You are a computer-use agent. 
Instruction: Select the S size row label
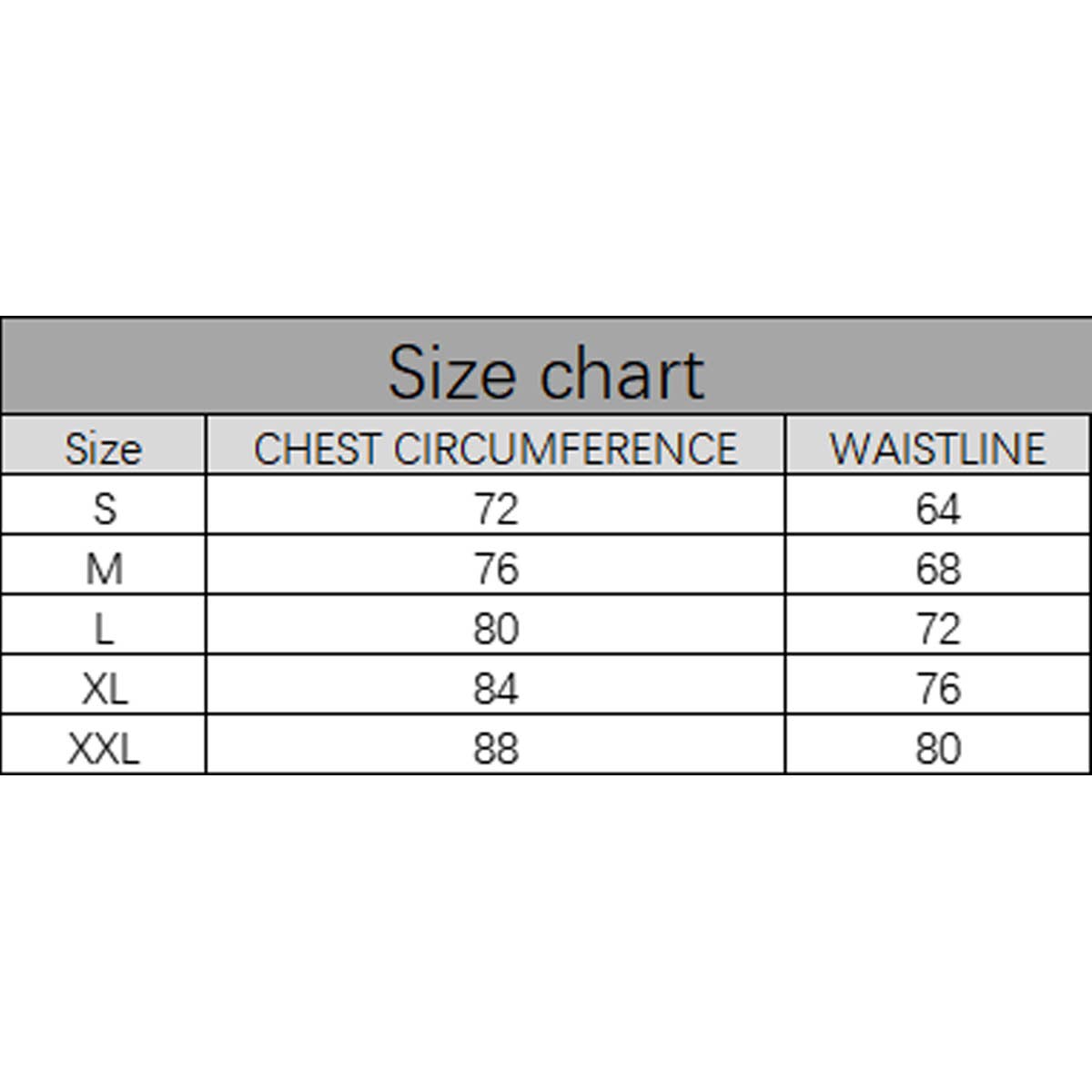105,508
